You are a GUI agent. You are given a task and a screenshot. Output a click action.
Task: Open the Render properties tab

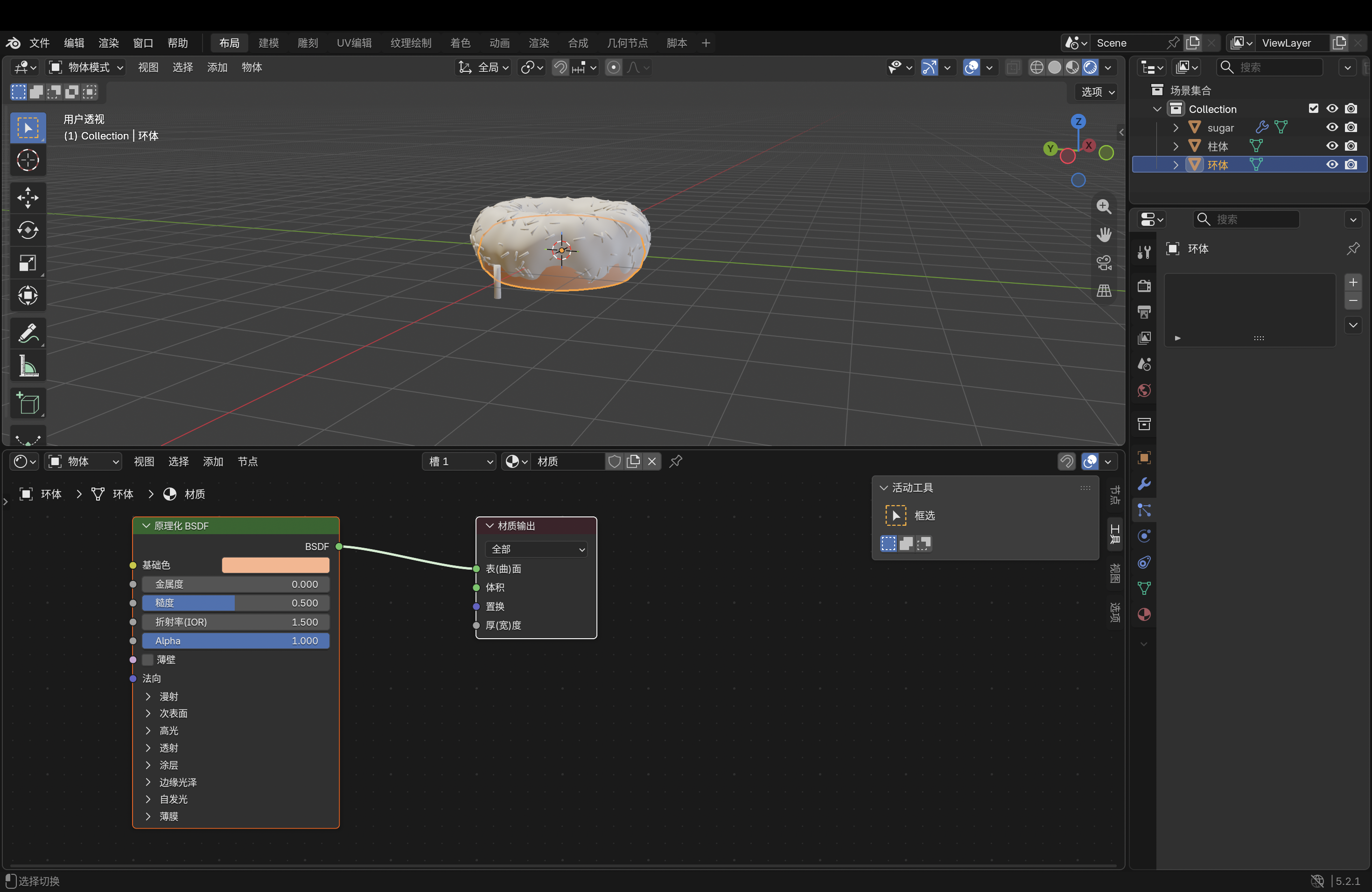point(1144,286)
